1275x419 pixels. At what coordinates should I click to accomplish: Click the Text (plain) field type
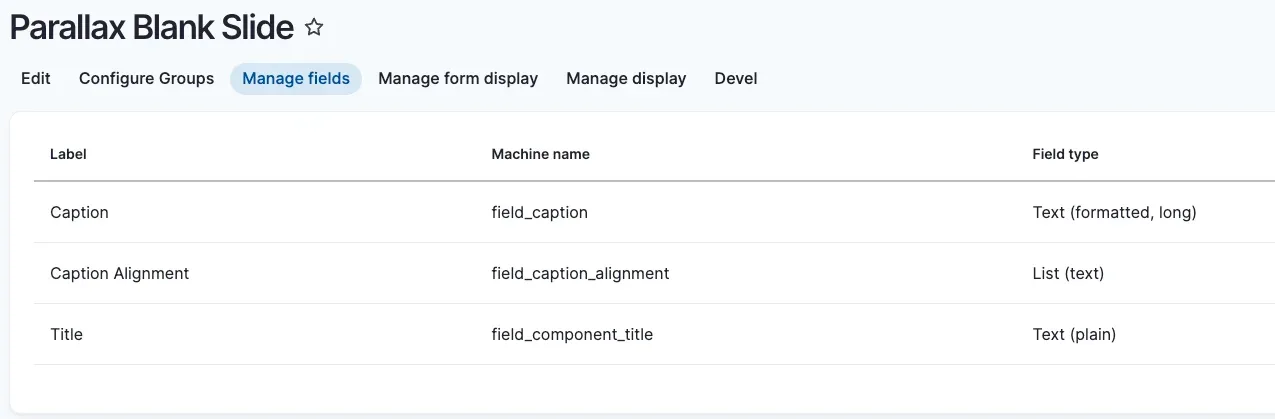coord(1074,334)
